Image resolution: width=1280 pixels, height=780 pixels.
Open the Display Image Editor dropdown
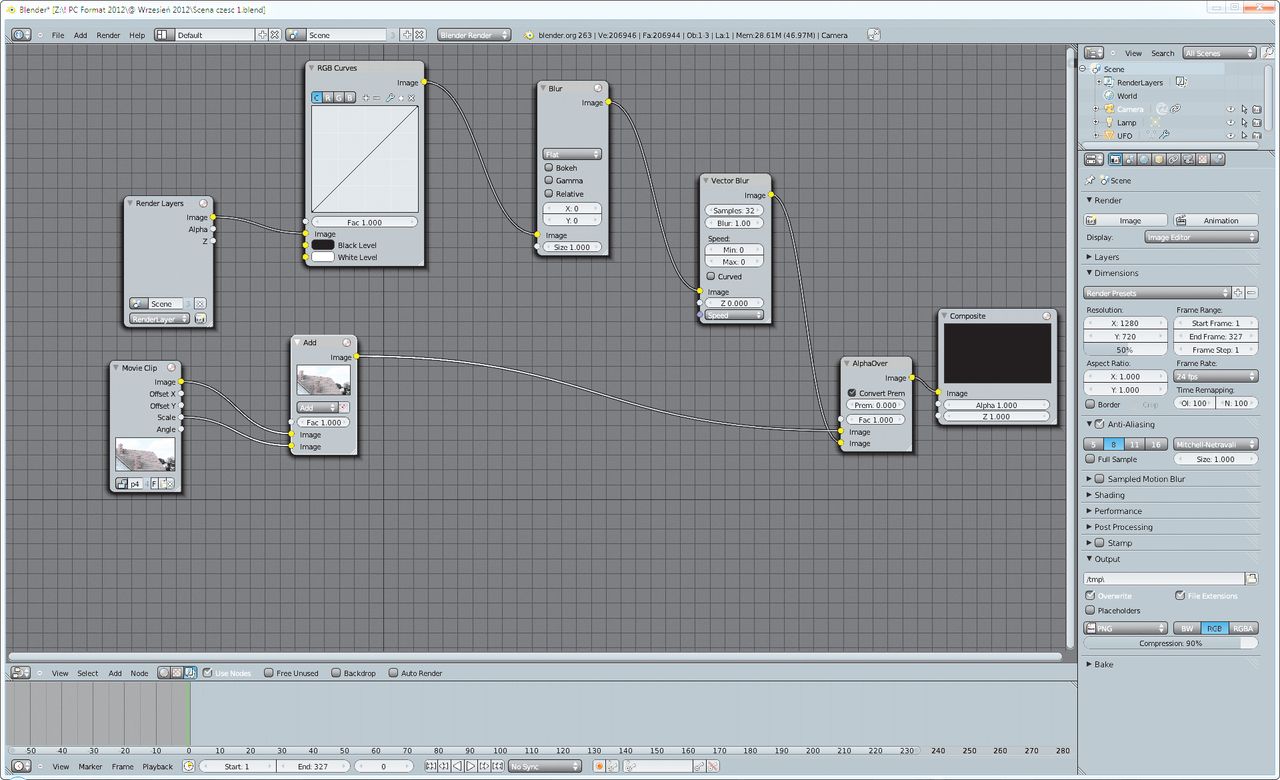(x=1201, y=237)
